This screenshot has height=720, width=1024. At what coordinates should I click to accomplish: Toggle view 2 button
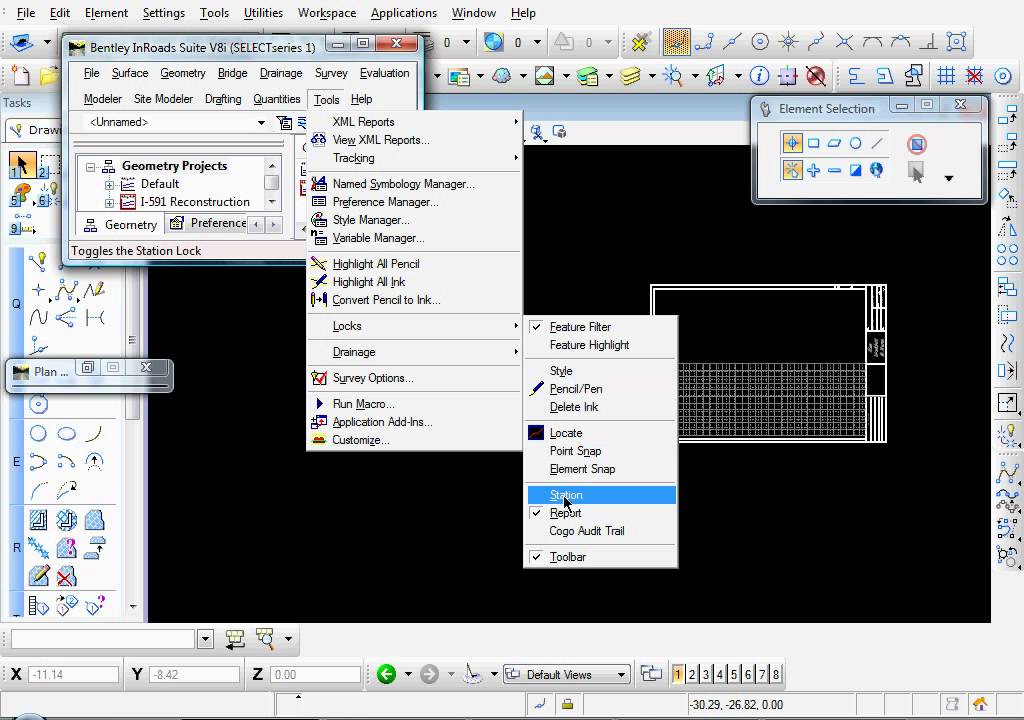pos(692,674)
